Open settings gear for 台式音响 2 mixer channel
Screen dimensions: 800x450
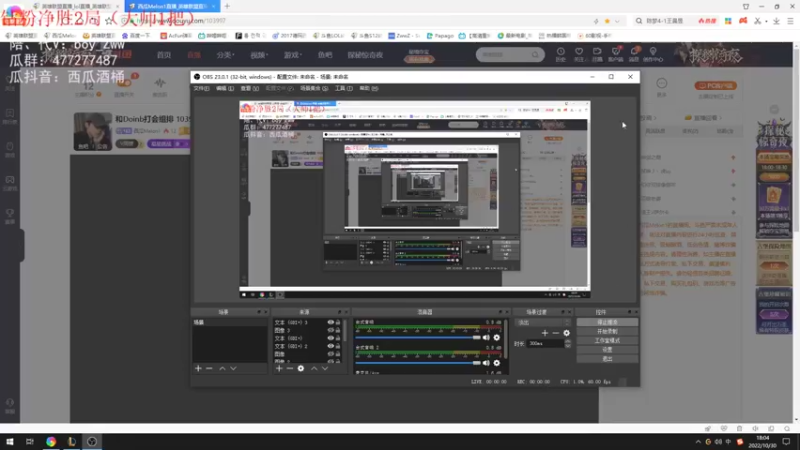click(x=496, y=363)
